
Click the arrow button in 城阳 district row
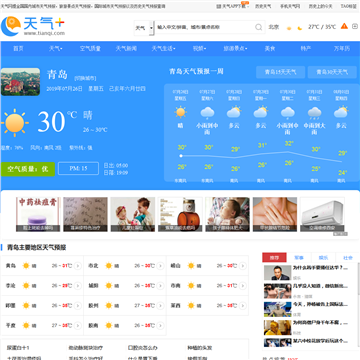160,286
